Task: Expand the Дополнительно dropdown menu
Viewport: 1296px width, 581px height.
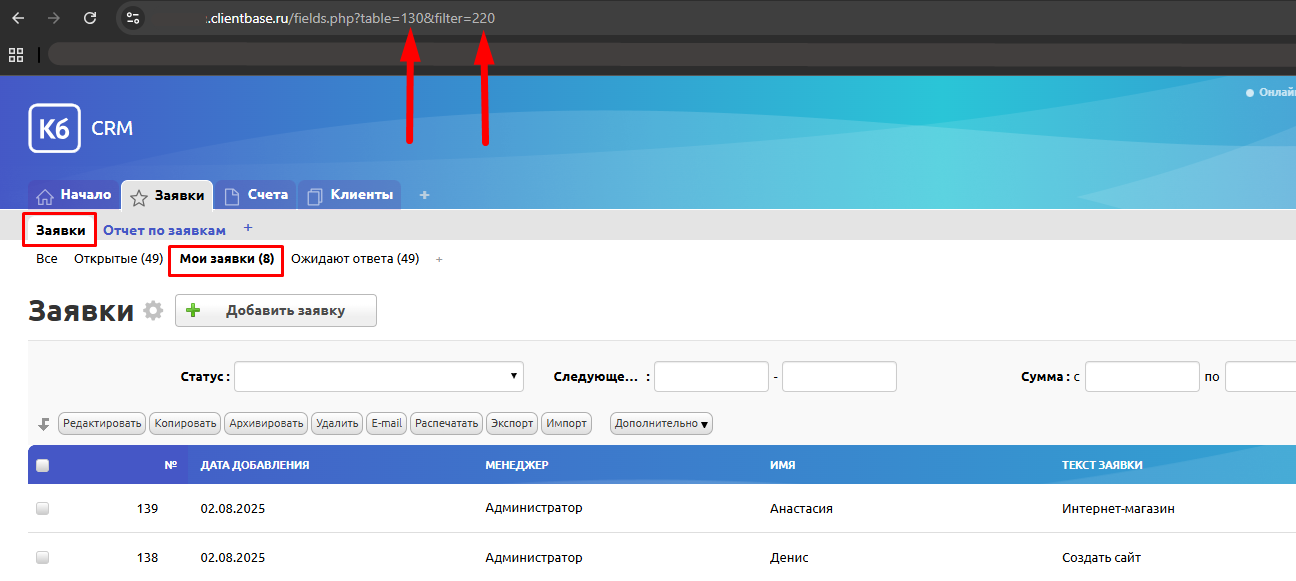Action: [x=661, y=424]
